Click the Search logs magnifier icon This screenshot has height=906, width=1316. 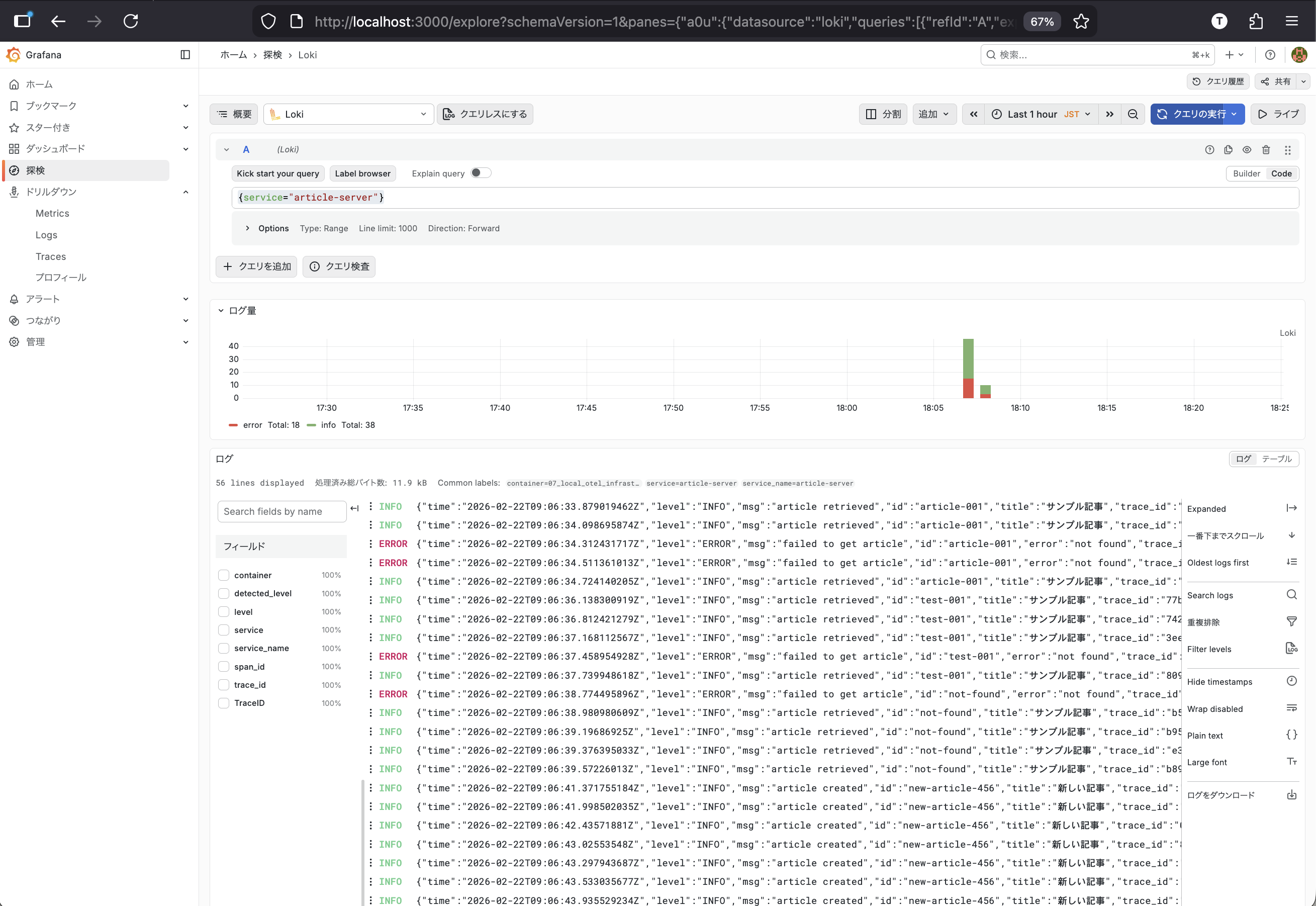(x=1291, y=595)
